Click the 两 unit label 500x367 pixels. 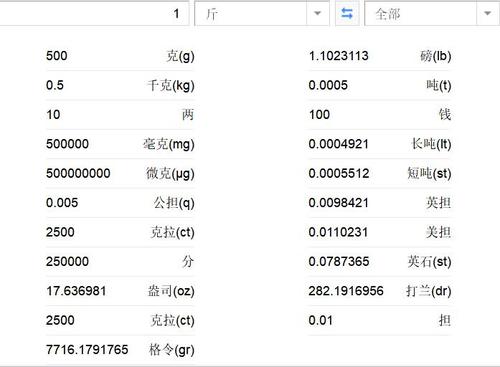188,114
